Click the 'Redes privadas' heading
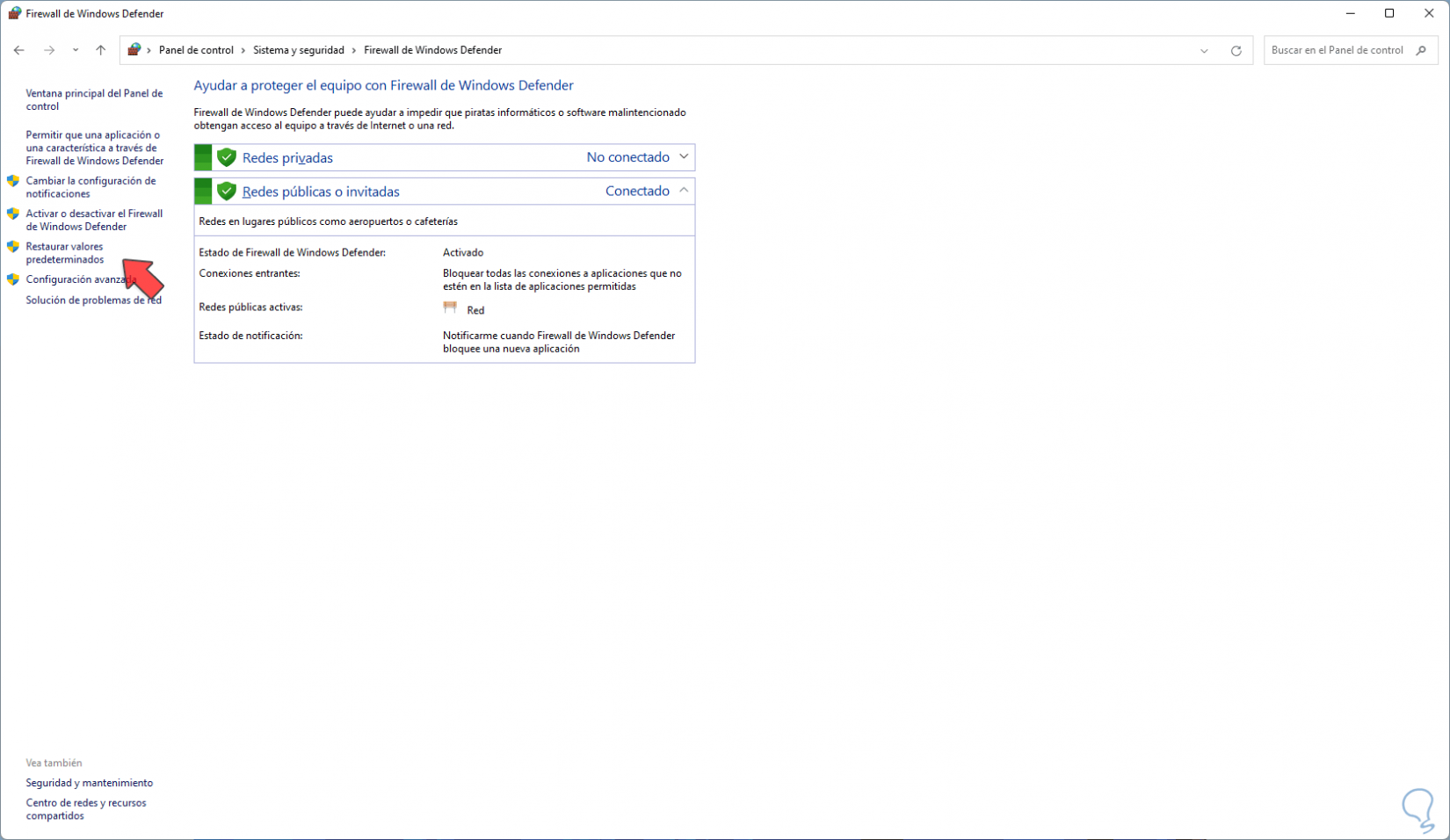 click(x=287, y=158)
